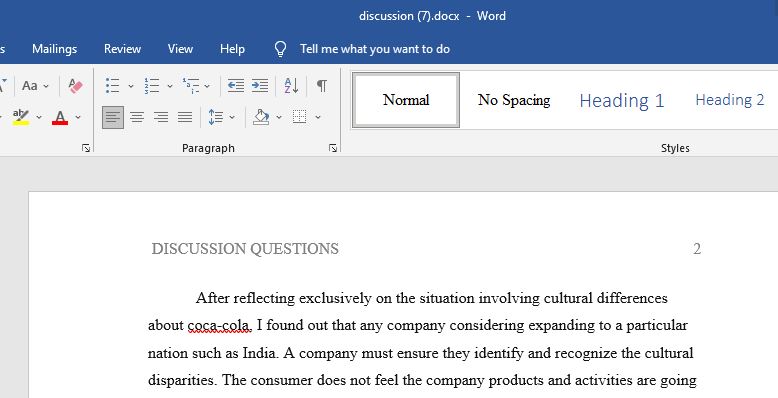The height and width of the screenshot is (398, 778).
Task: Open the Line and Paragraph Spacing dropdown
Action: pyautogui.click(x=221, y=117)
